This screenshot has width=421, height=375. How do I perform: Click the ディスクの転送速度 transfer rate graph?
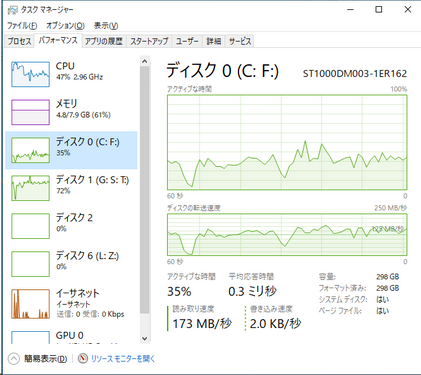pos(287,235)
